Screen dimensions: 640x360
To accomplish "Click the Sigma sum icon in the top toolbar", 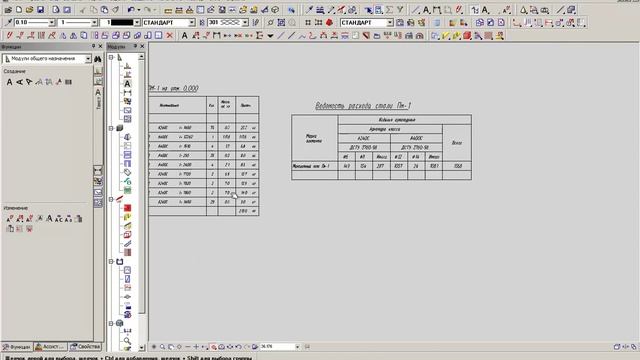I will pyautogui.click(x=389, y=10).
